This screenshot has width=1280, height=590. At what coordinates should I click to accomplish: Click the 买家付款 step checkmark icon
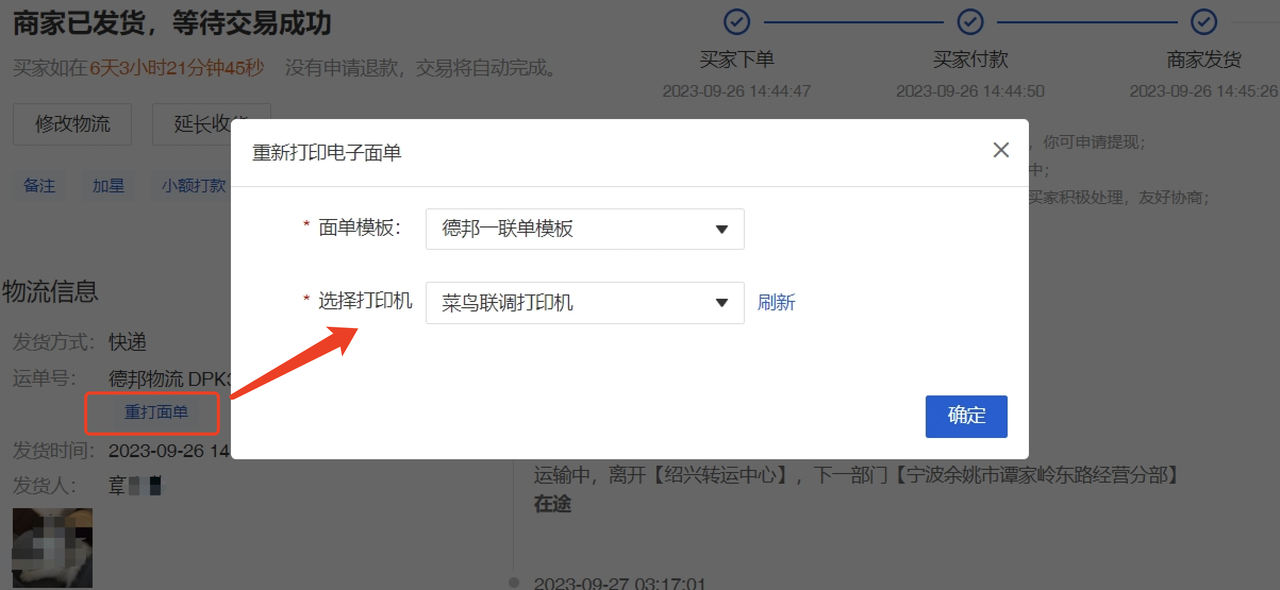pos(969,21)
